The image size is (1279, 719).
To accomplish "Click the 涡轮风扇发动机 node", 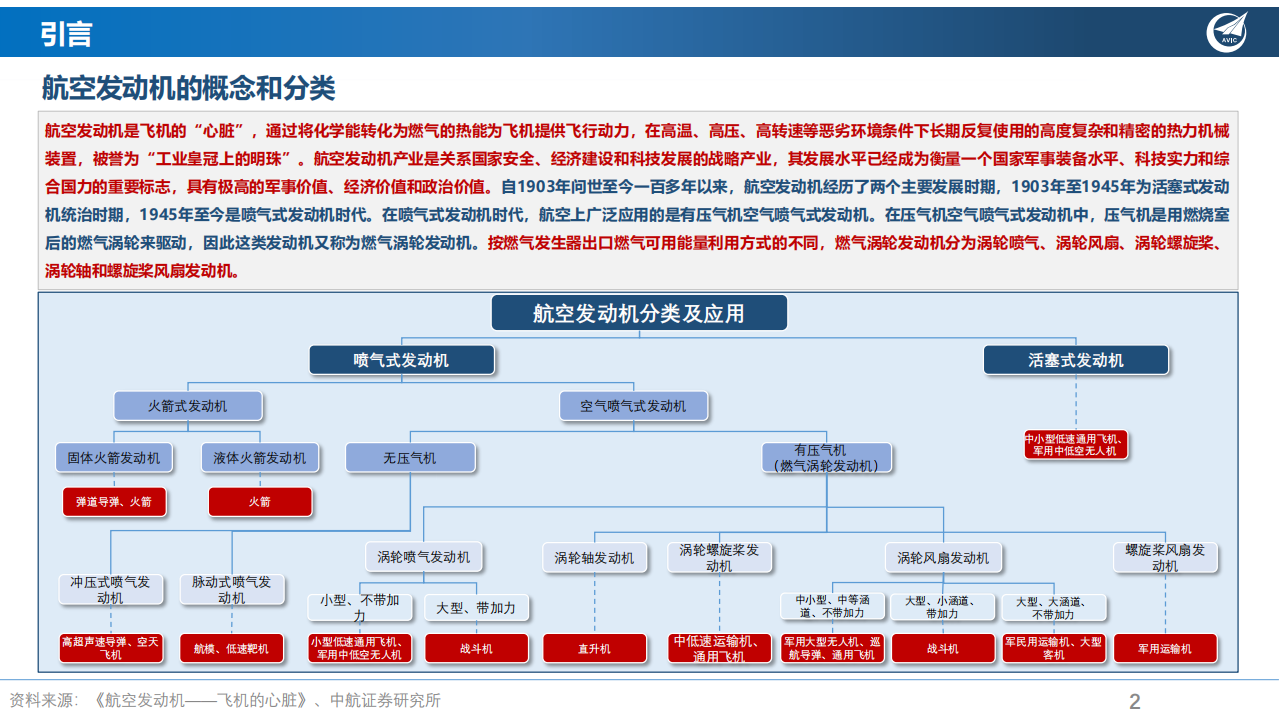I will coord(943,558).
